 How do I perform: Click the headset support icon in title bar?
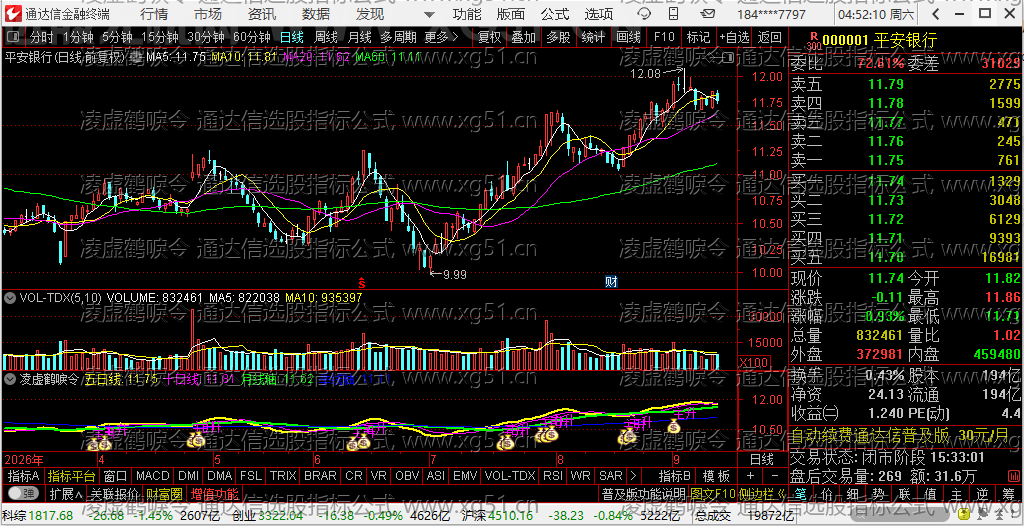pos(645,14)
